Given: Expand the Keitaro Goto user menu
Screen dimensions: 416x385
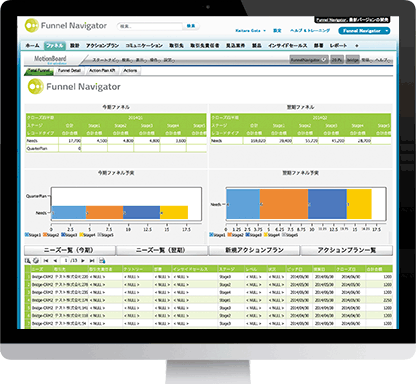Looking at the screenshot, I should pyautogui.click(x=250, y=31).
